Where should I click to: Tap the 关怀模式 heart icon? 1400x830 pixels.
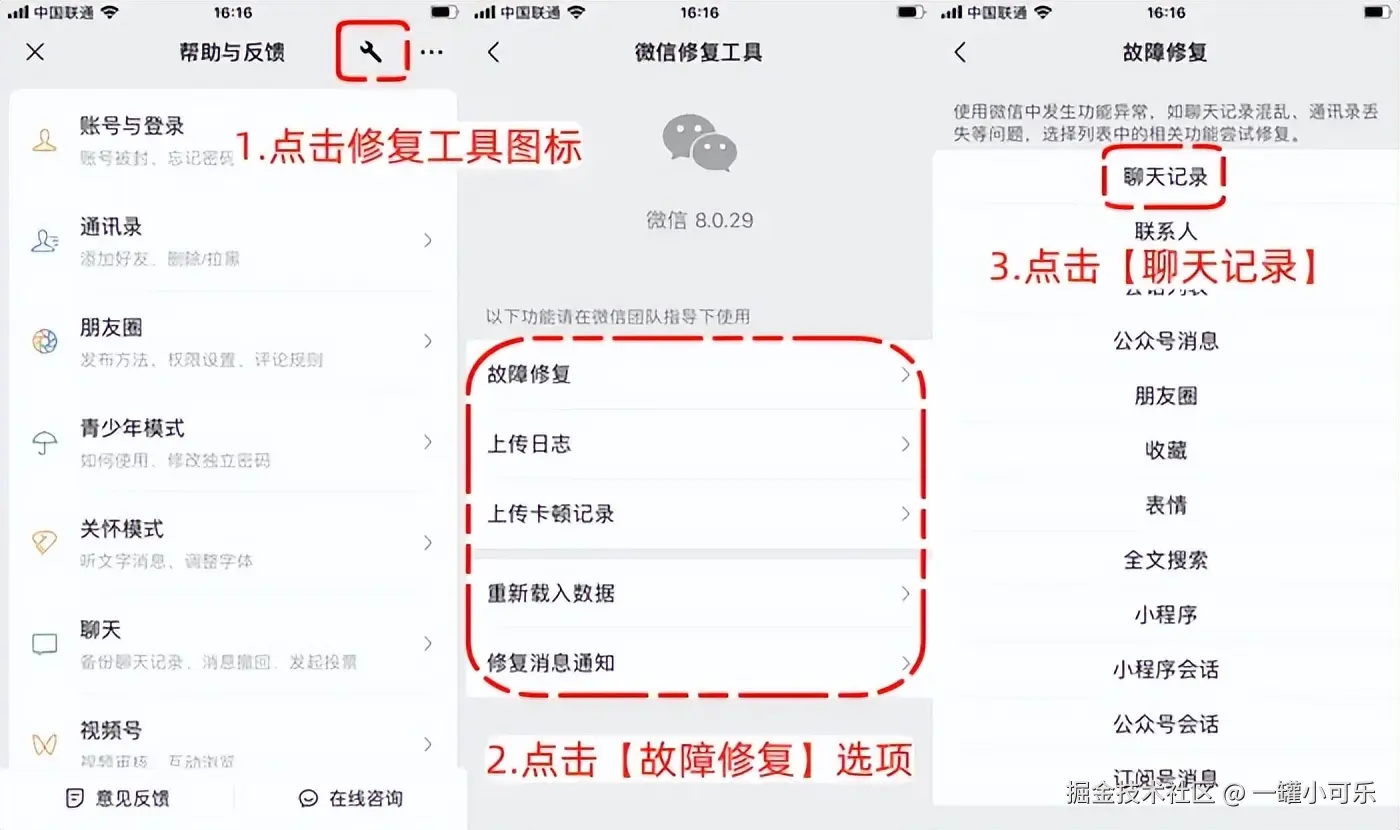coord(44,543)
